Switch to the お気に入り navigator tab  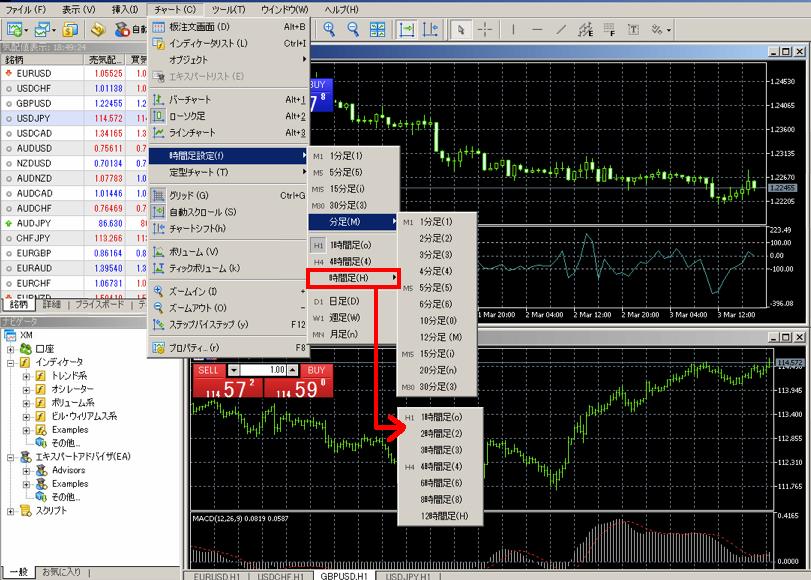click(62, 572)
